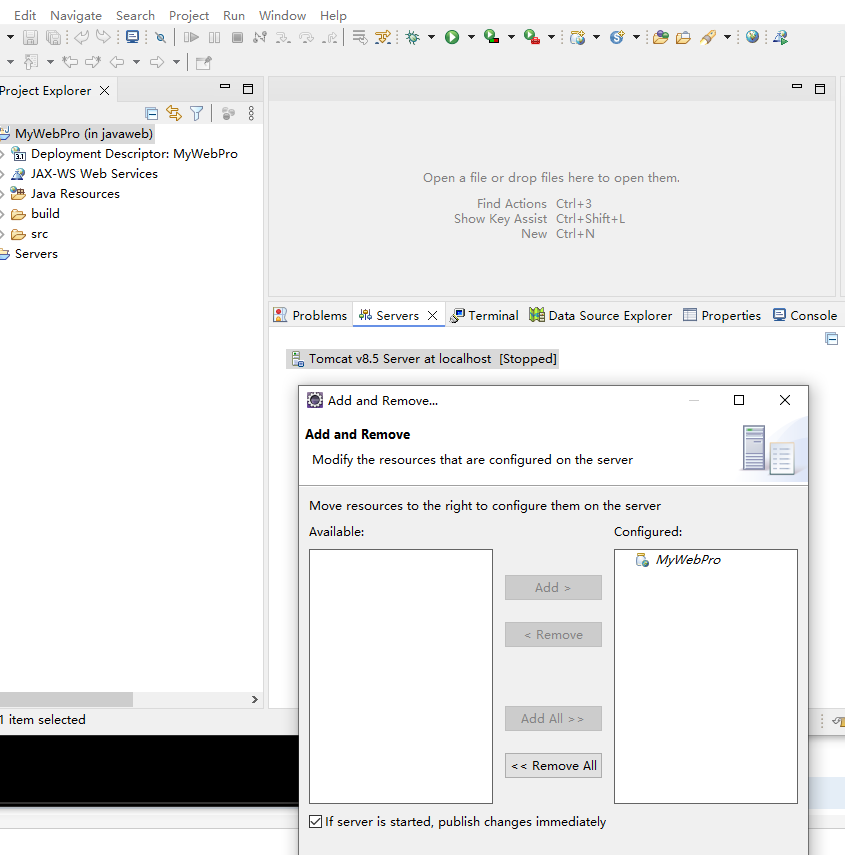This screenshot has width=845, height=855.
Task: Switch to the Problems tab
Action: (310, 315)
